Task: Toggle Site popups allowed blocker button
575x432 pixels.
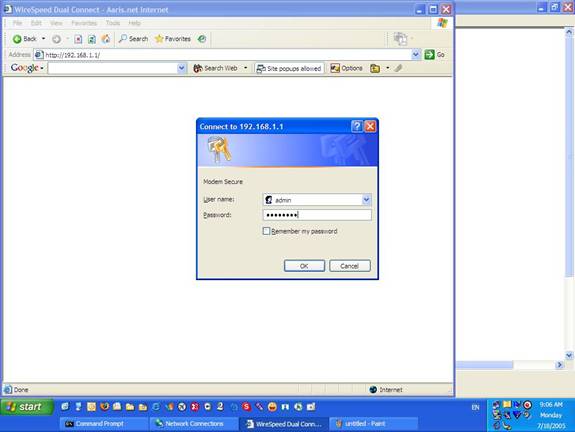Action: pos(289,69)
